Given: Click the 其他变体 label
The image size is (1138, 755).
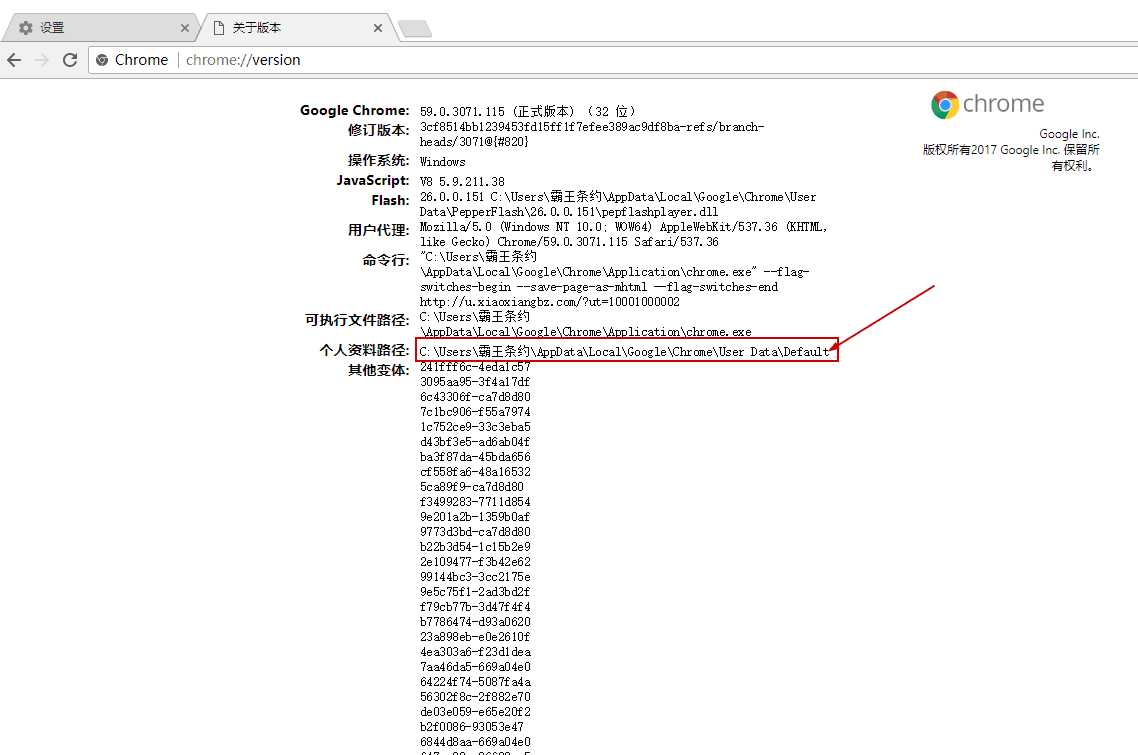Looking at the screenshot, I should click(x=378, y=370).
